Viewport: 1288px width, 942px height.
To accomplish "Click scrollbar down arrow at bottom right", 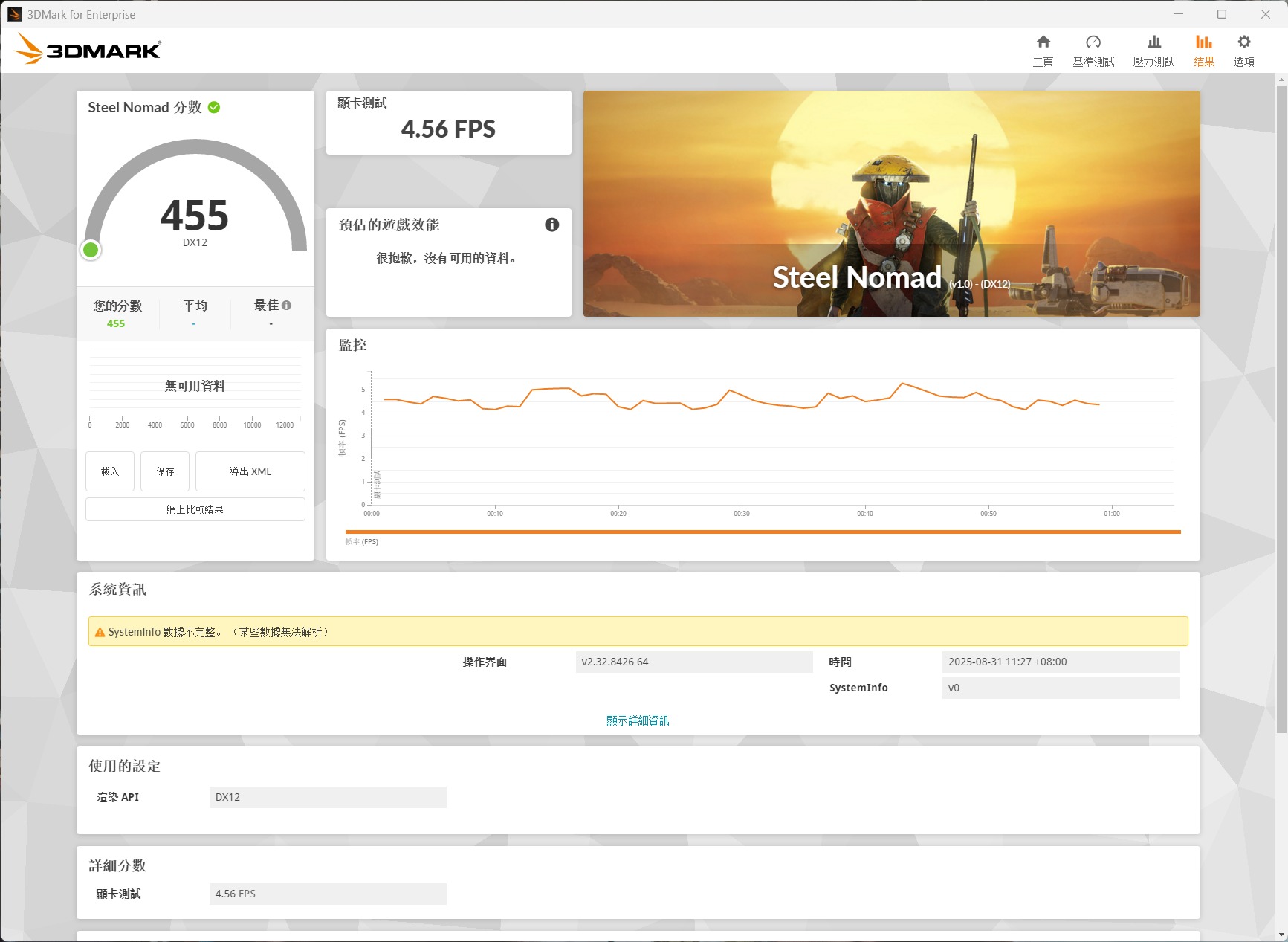I will tap(1281, 935).
